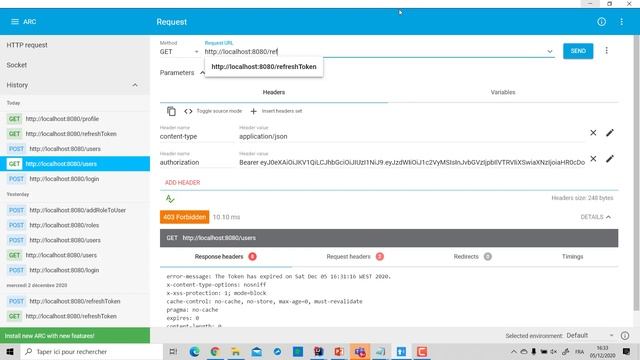Image resolution: width=640 pixels, height=360 pixels.
Task: Open the Timings tab
Action: click(572, 256)
